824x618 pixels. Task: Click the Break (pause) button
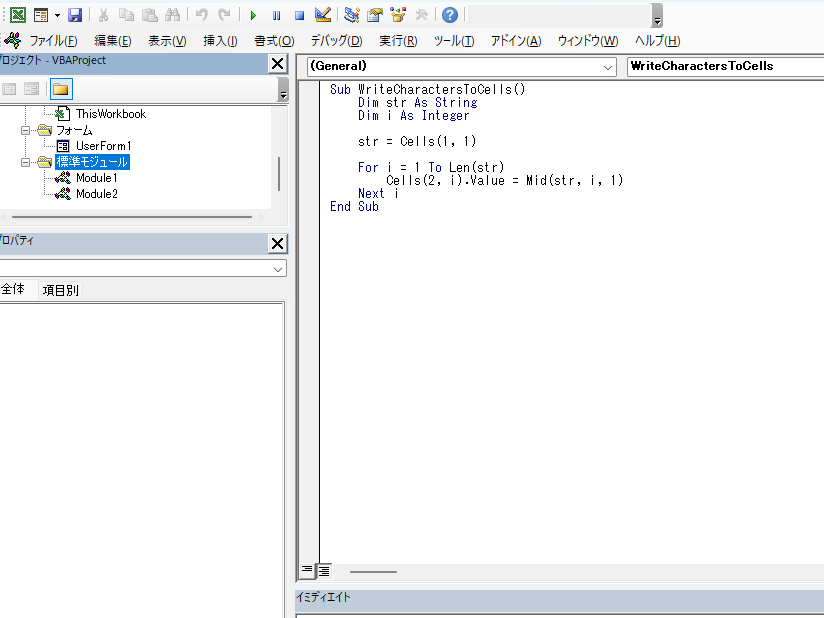click(x=276, y=15)
